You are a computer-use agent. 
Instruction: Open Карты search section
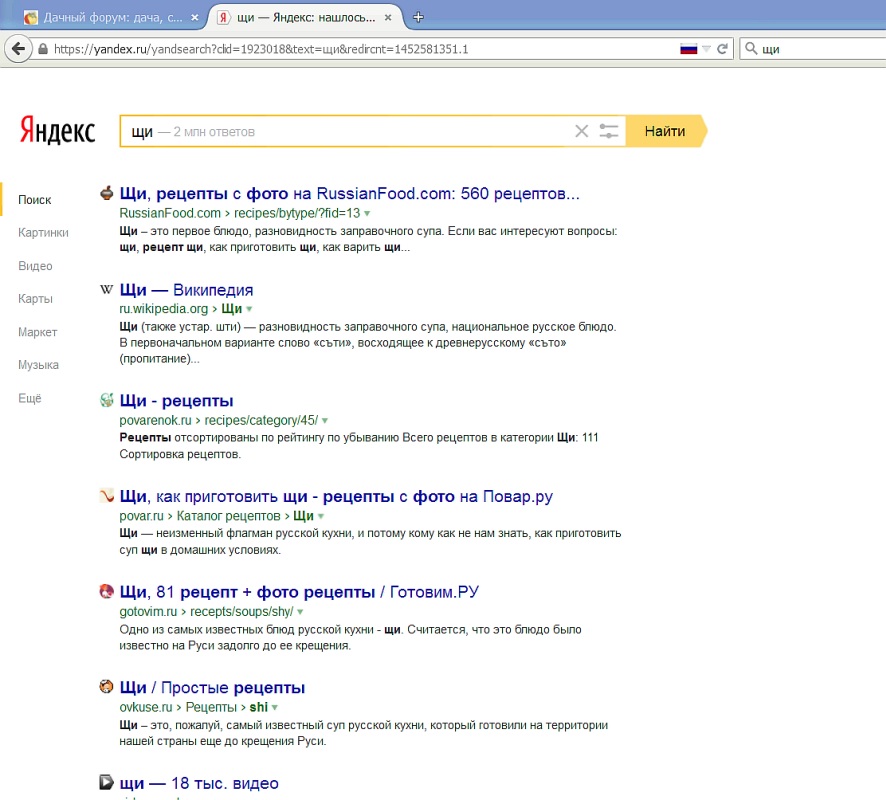35,298
